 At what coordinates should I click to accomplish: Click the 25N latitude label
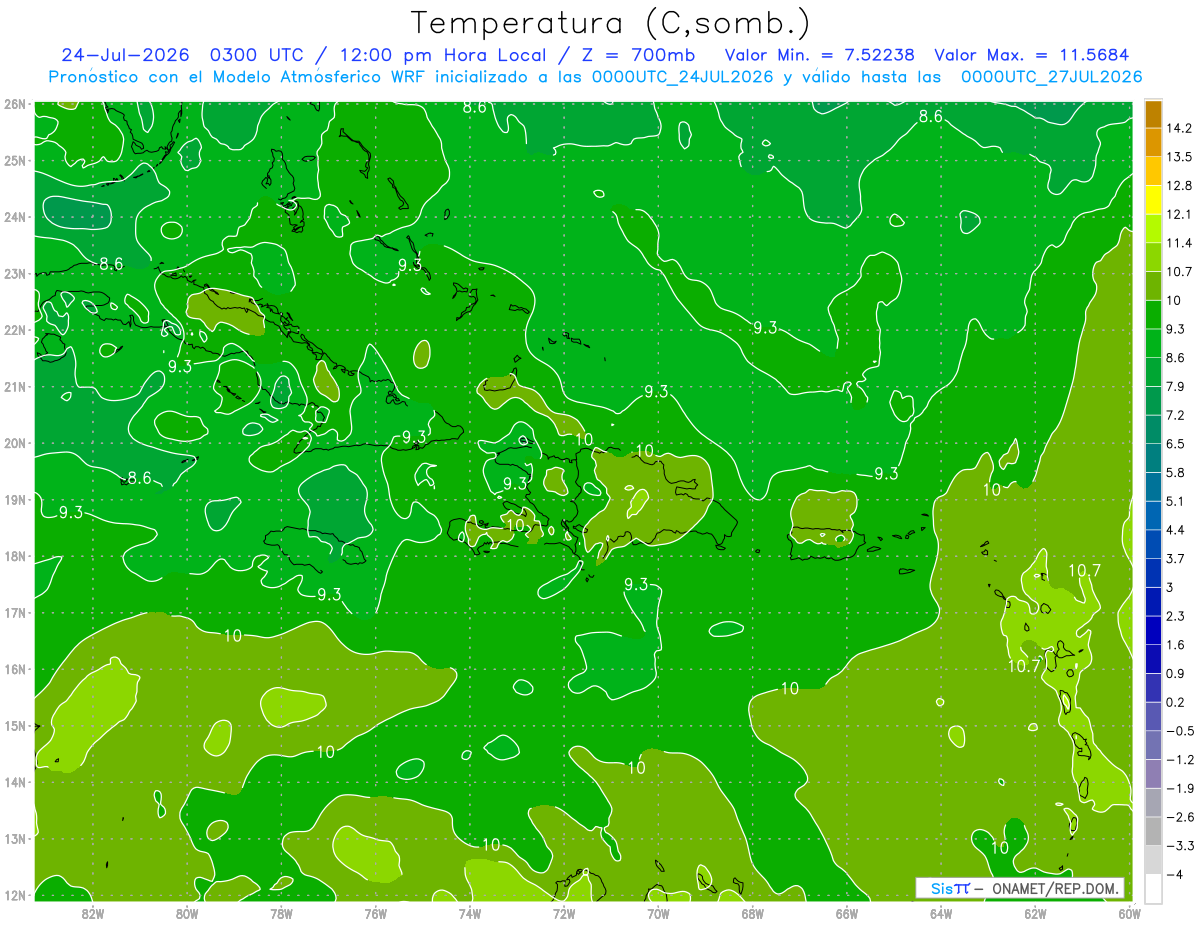16,160
